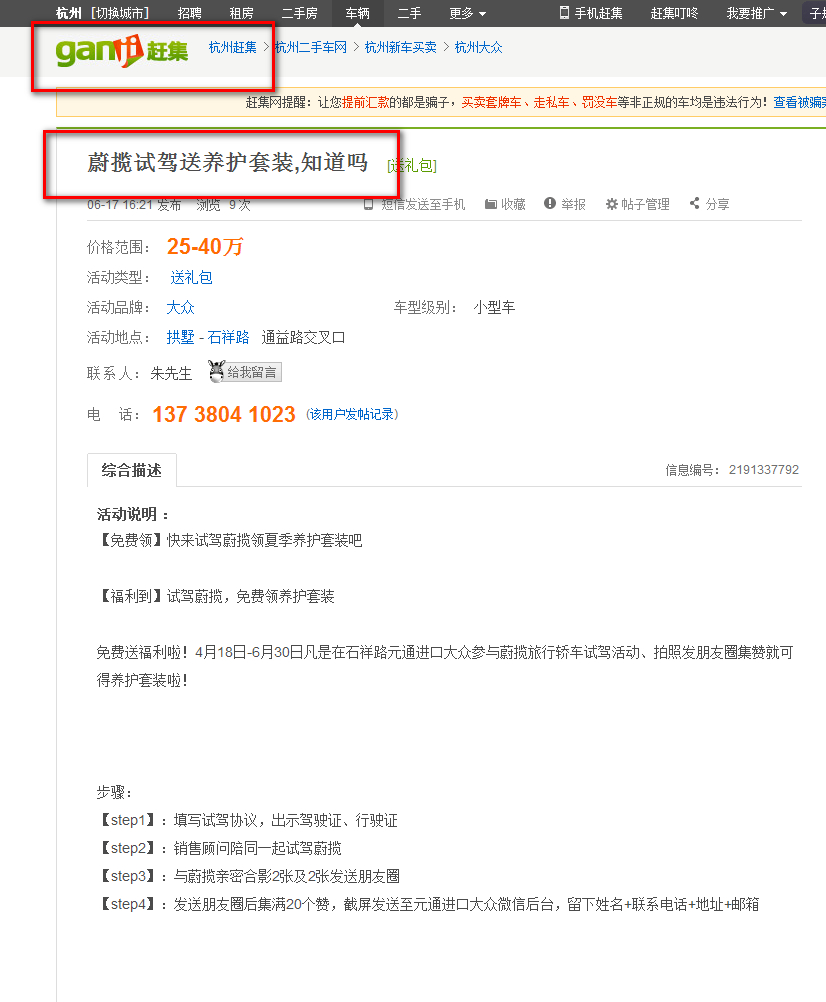Click the 提前汇款 red warning text

click(365, 102)
